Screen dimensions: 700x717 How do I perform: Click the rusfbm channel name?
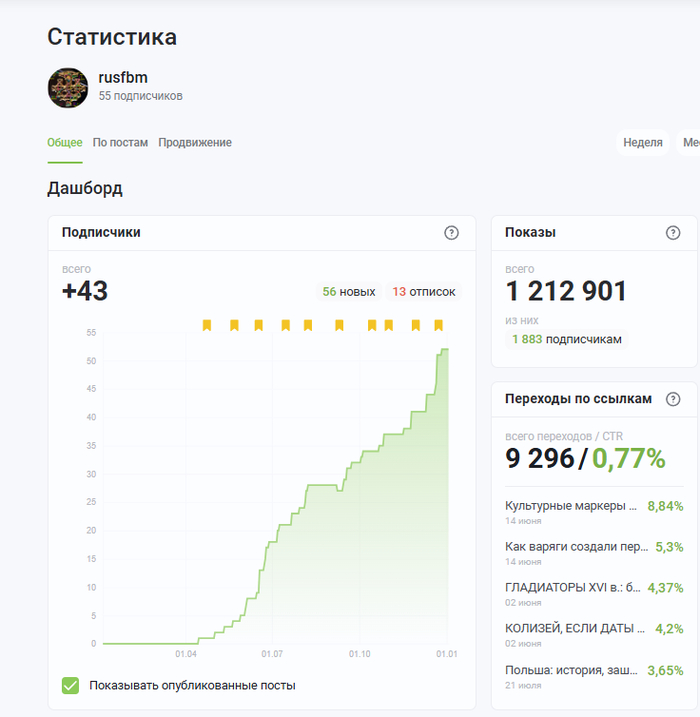pos(123,78)
